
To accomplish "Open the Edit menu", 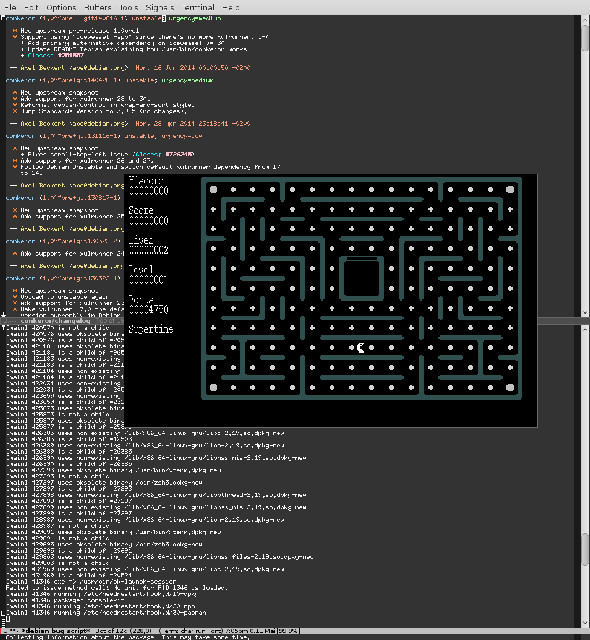I will [31, 7].
